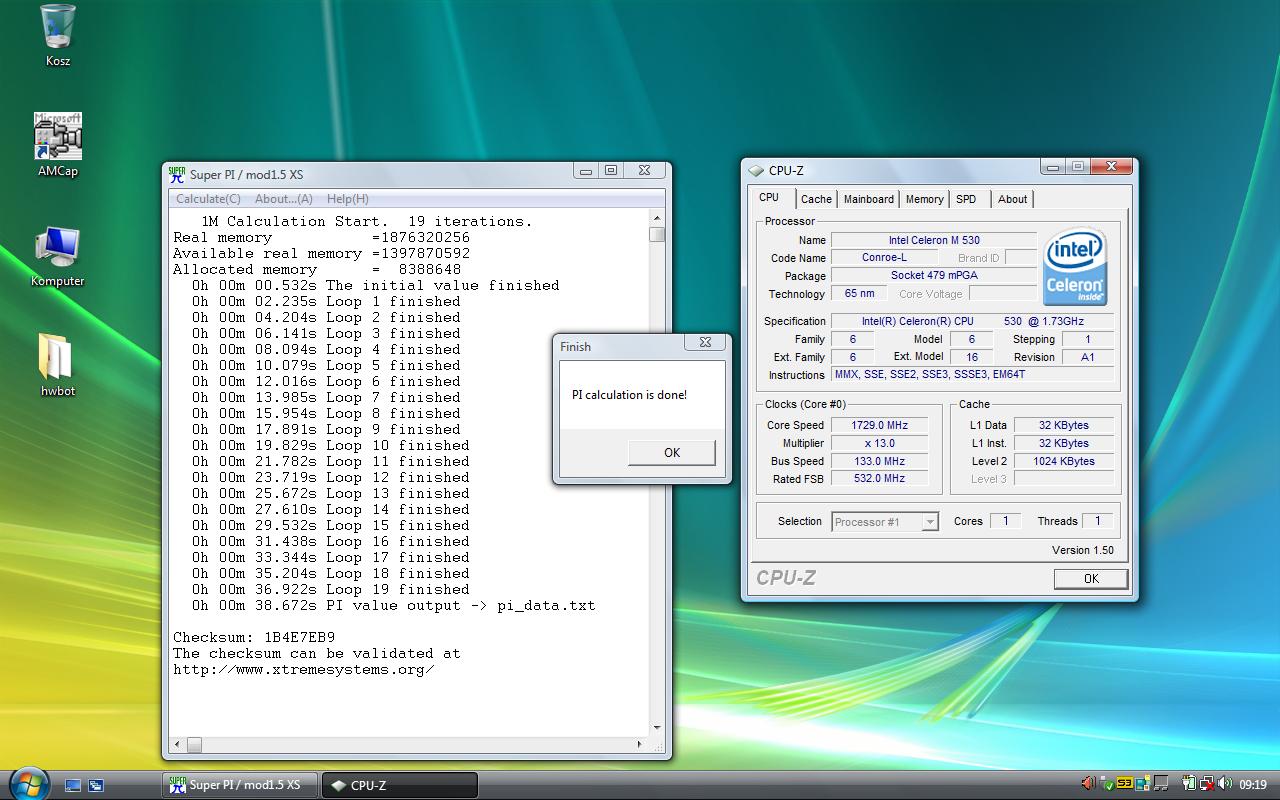Open the Processor #1 selection dropdown

[885, 522]
